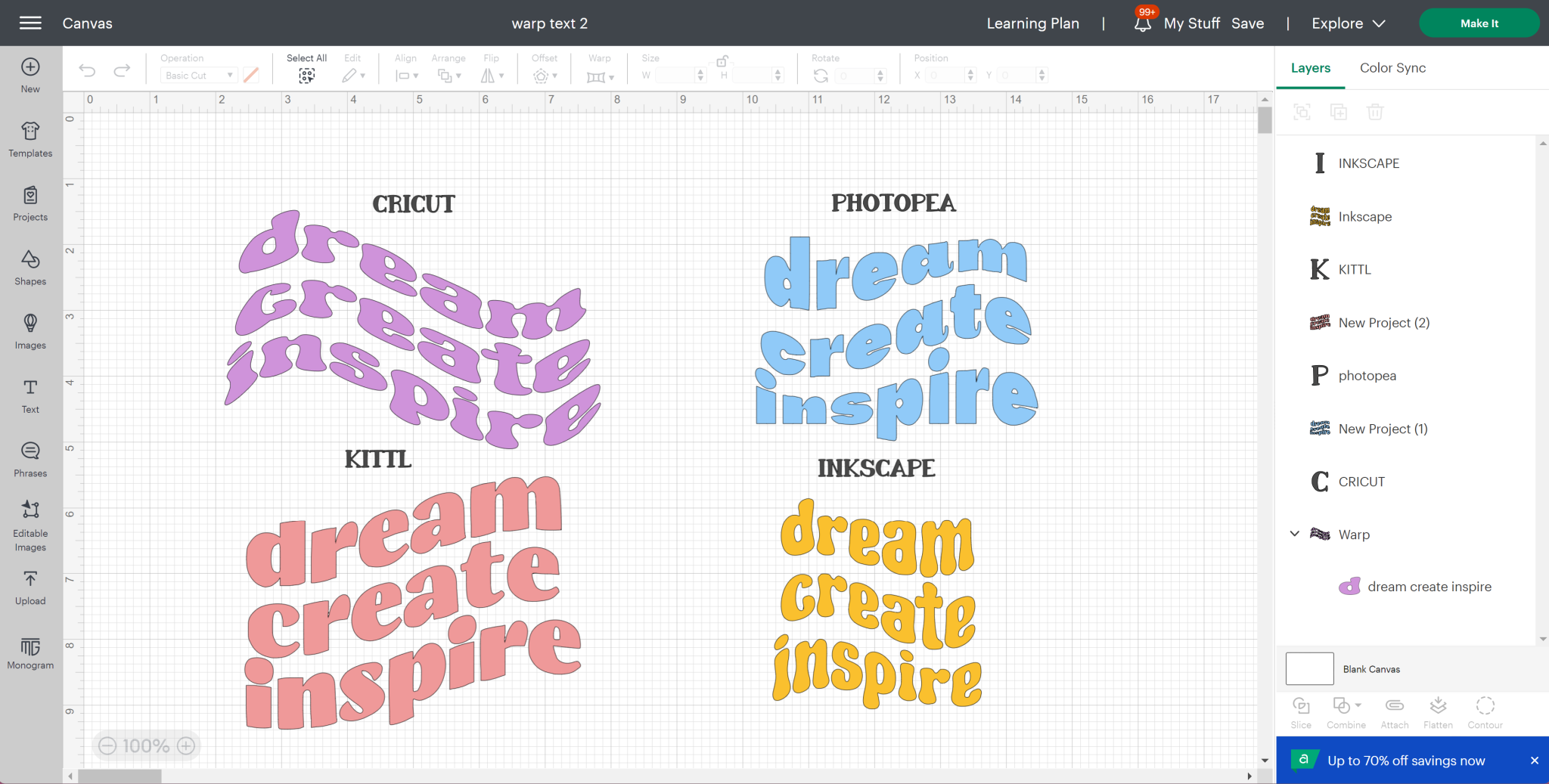Click Learning Plan link
Screen dimensions: 1549x784
point(1032,23)
